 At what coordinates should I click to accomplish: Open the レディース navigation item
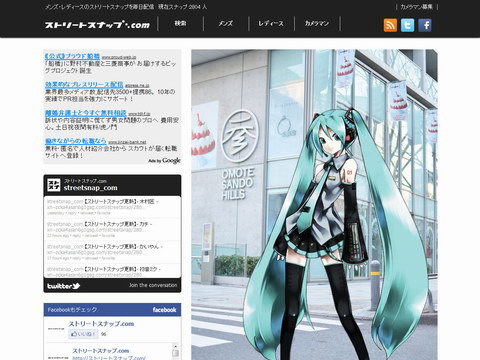pos(271,23)
